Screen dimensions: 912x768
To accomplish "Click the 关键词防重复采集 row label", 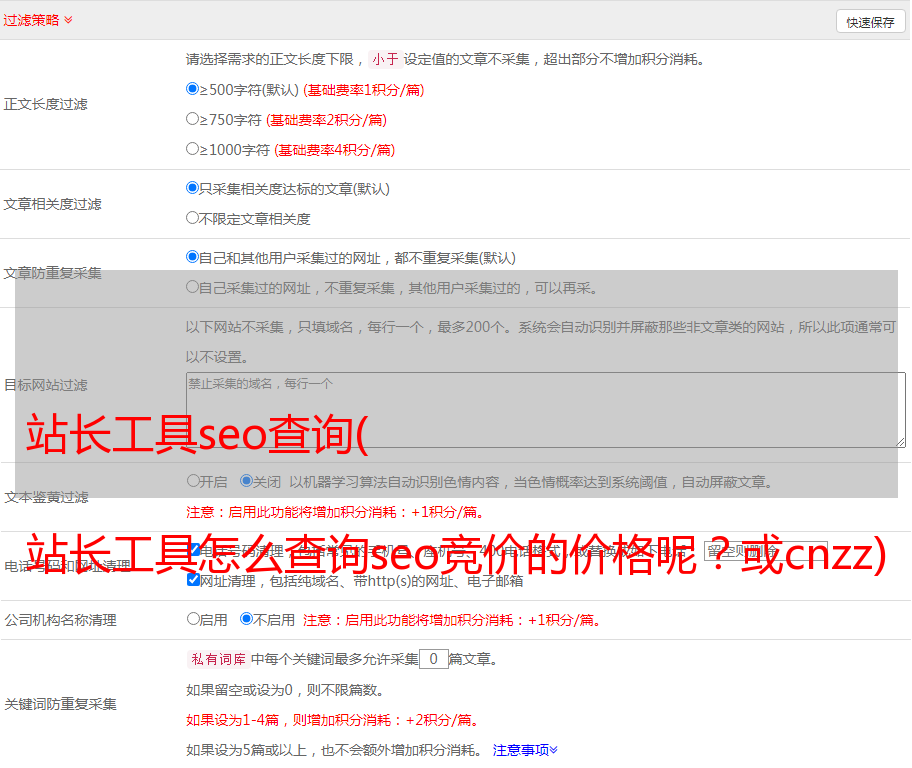I will tap(60, 704).
